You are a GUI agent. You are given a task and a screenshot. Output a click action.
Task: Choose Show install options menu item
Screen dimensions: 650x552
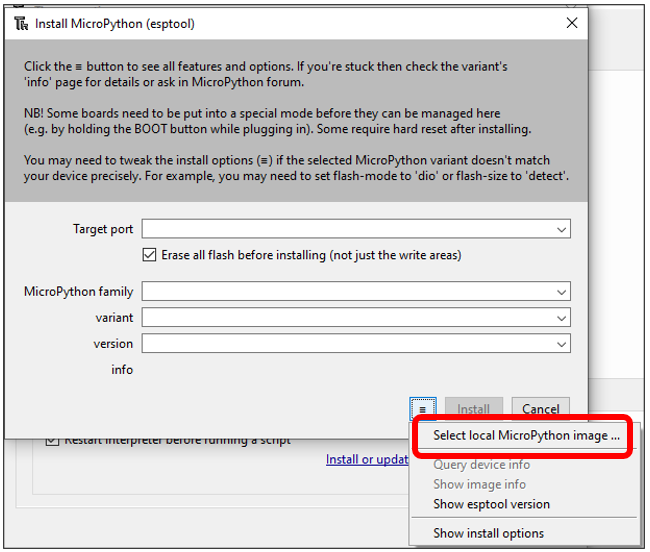pos(488,533)
